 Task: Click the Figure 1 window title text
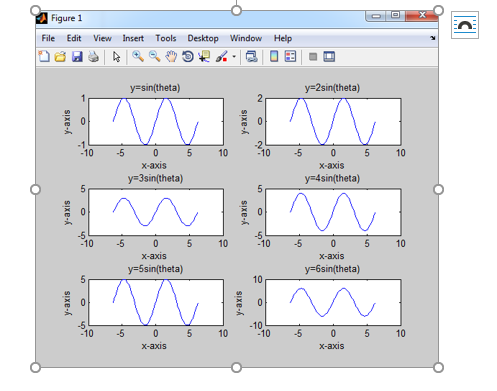coord(66,18)
